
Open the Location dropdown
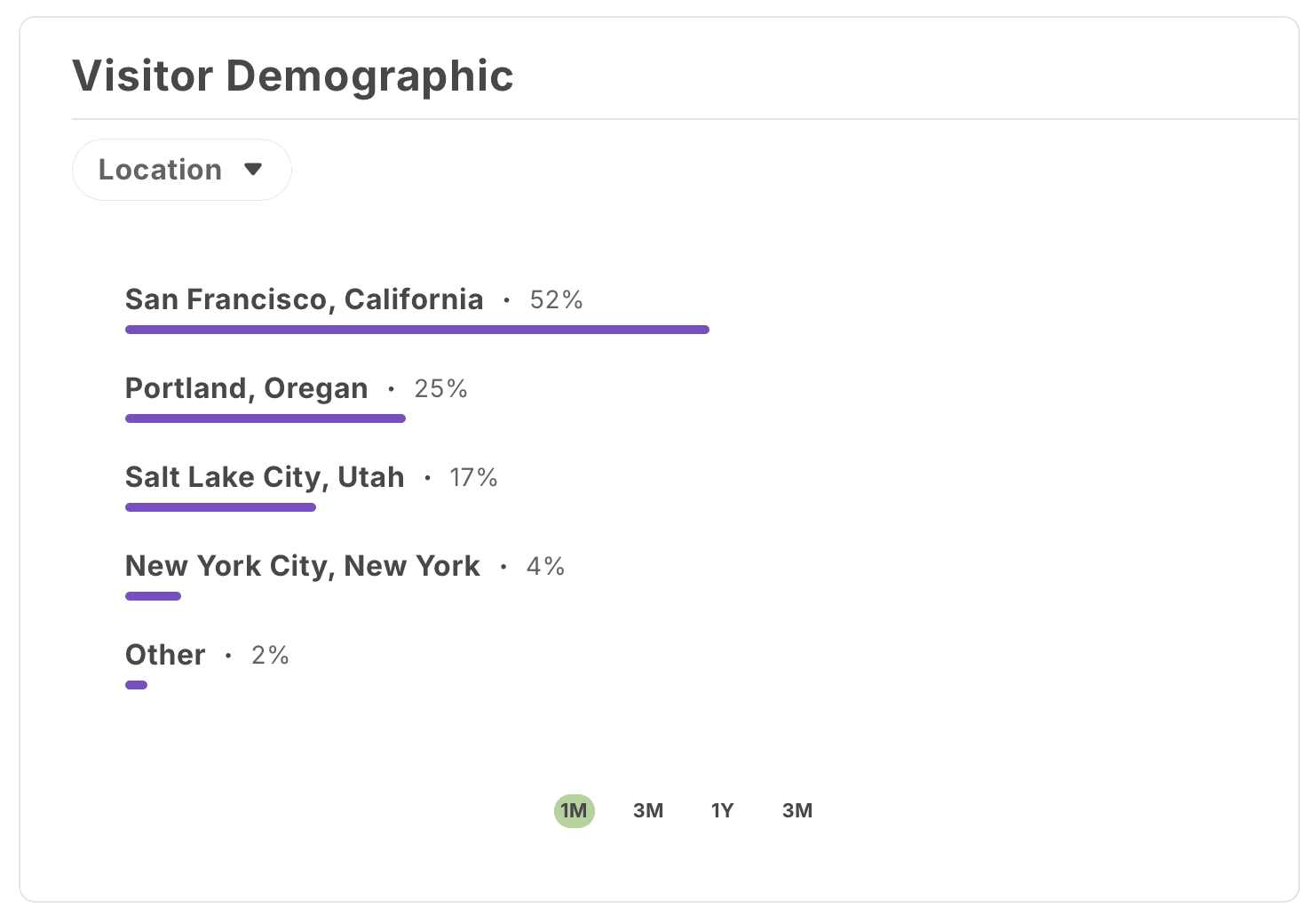[x=181, y=170]
